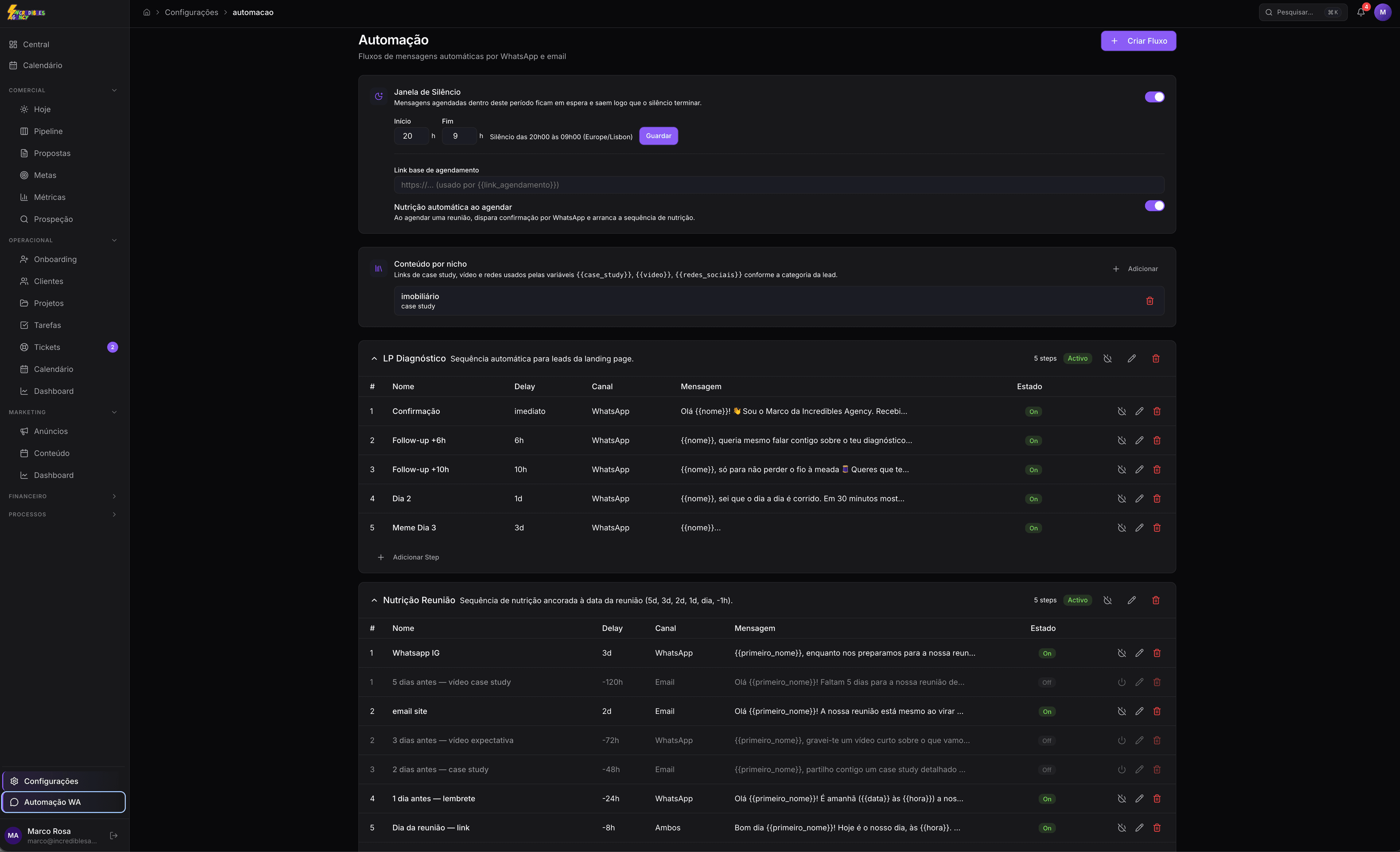Edit the Confirmação step
Image resolution: width=1400 pixels, height=852 pixels.
pos(1139,411)
